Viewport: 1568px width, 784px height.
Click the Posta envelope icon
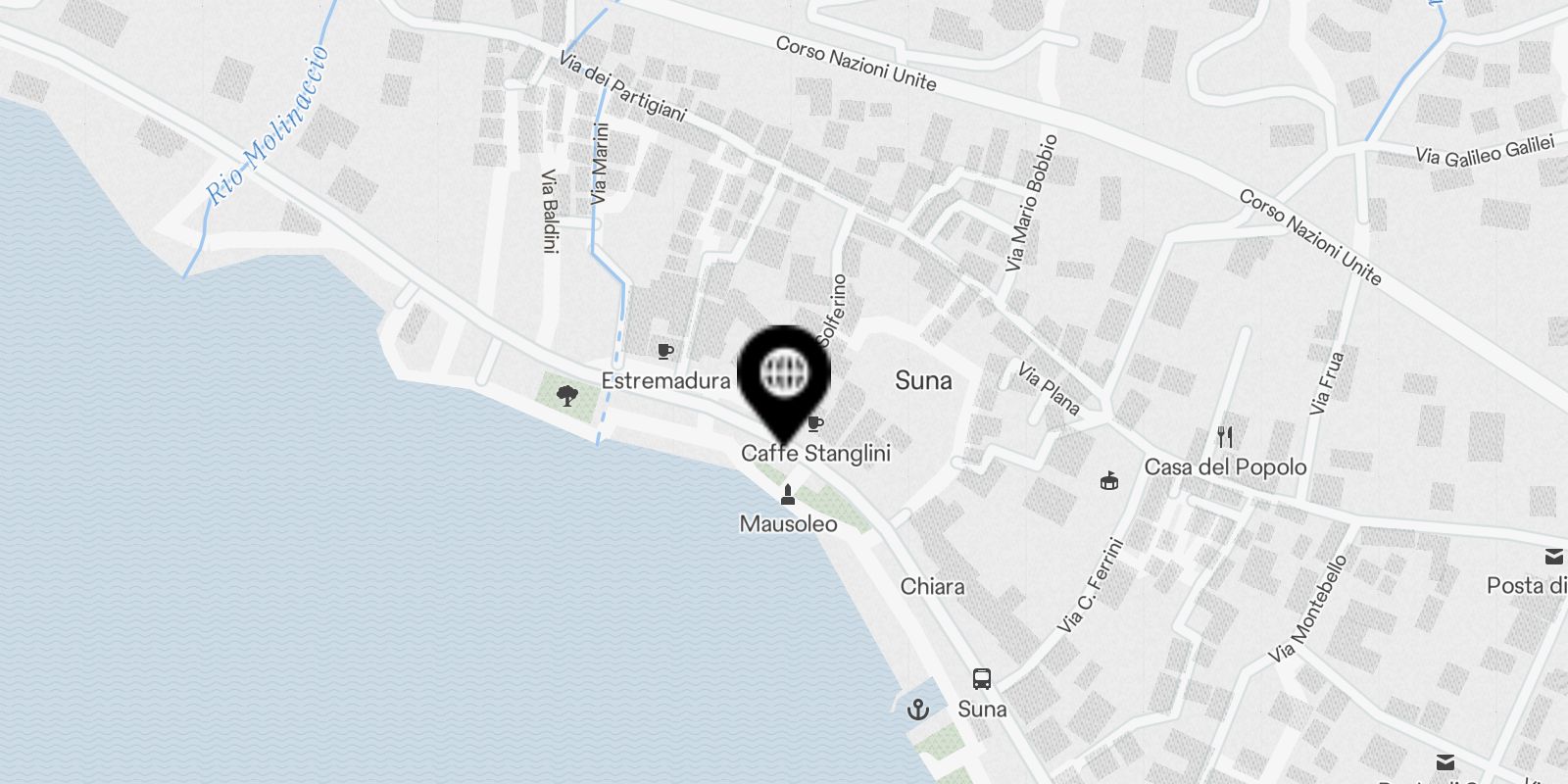pos(1554,557)
